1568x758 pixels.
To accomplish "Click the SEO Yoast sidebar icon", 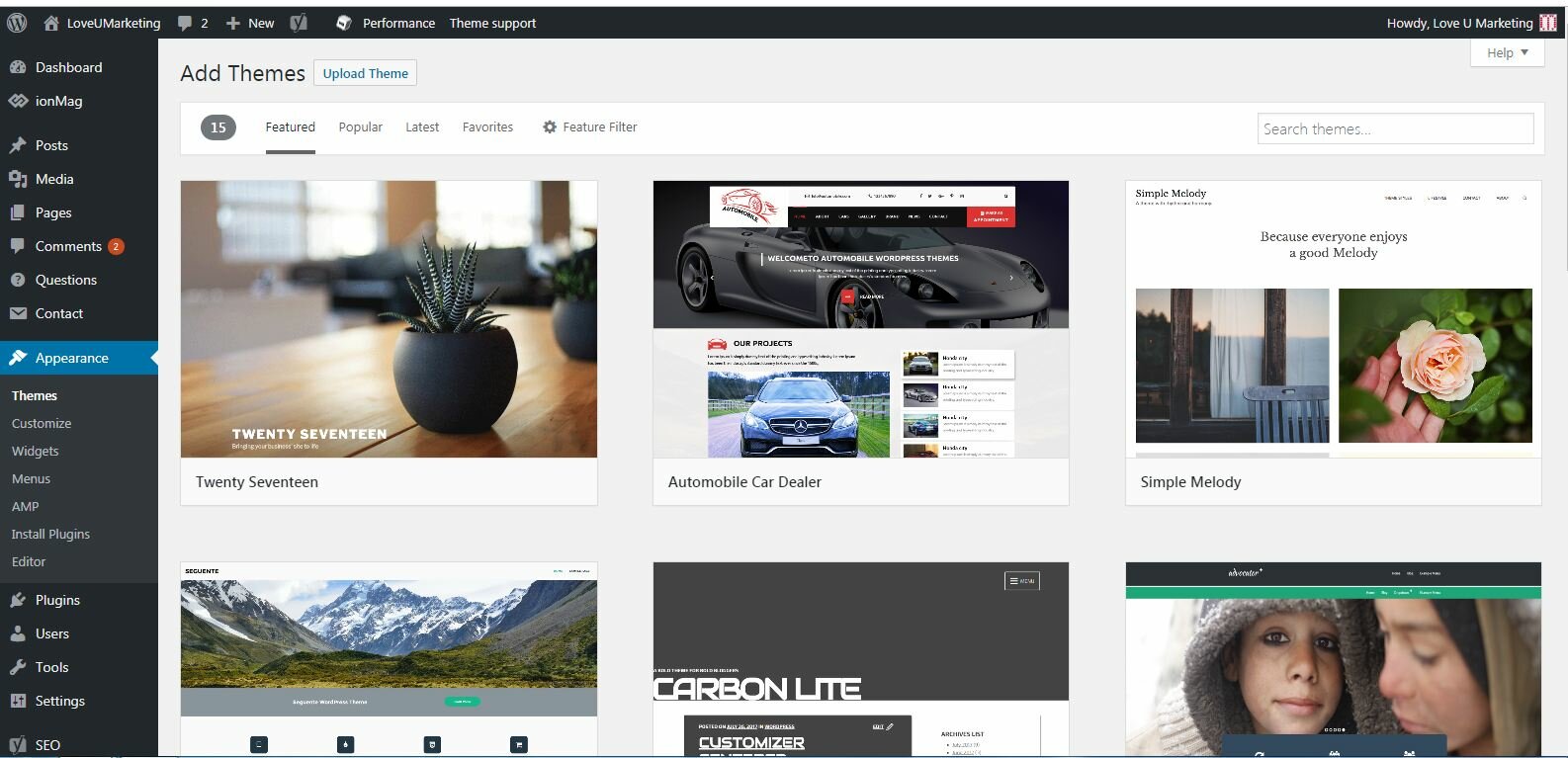I will pyautogui.click(x=18, y=745).
